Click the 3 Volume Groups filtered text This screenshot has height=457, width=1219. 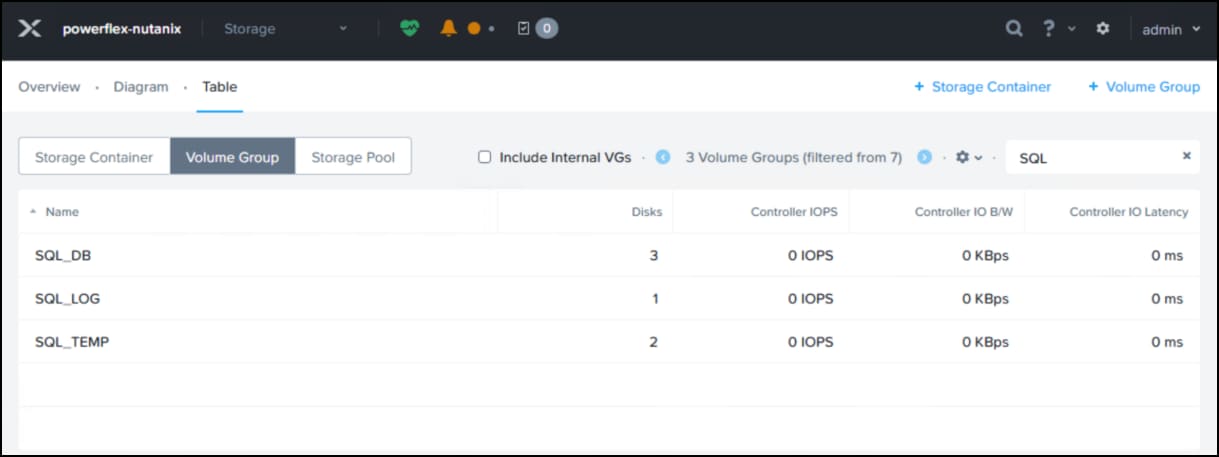[x=794, y=157]
